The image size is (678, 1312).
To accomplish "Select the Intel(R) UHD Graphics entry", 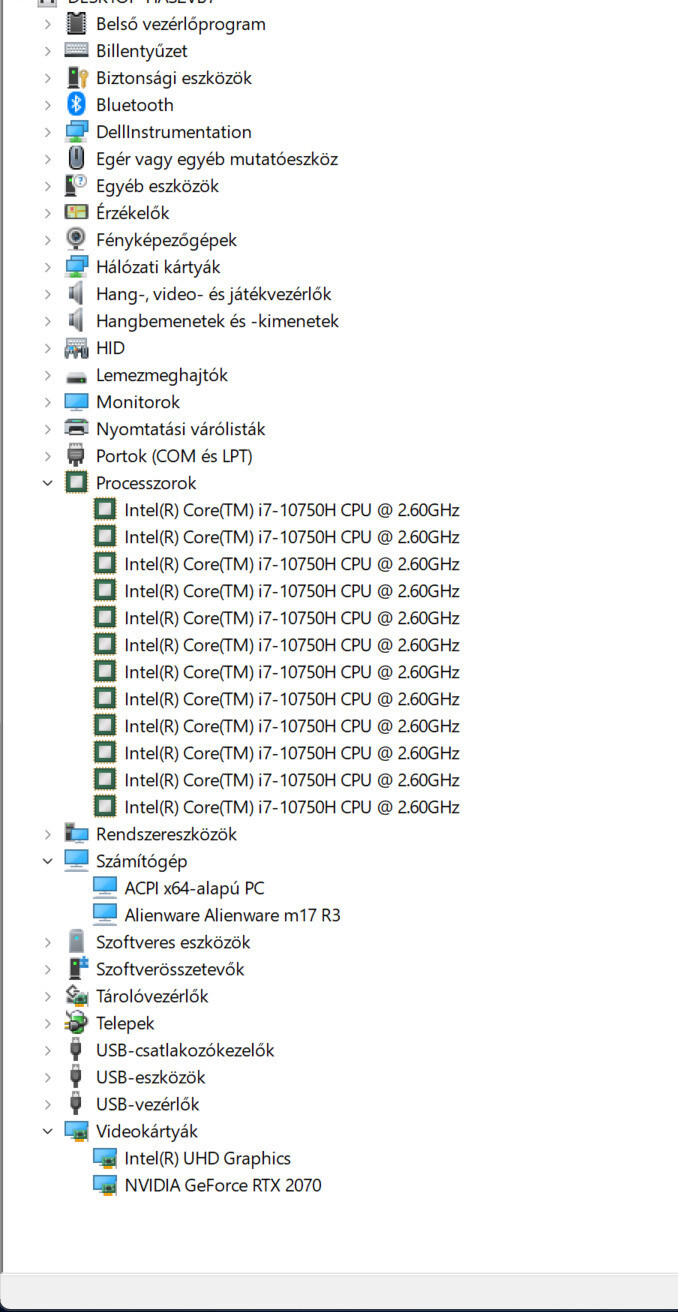I will 207,1158.
